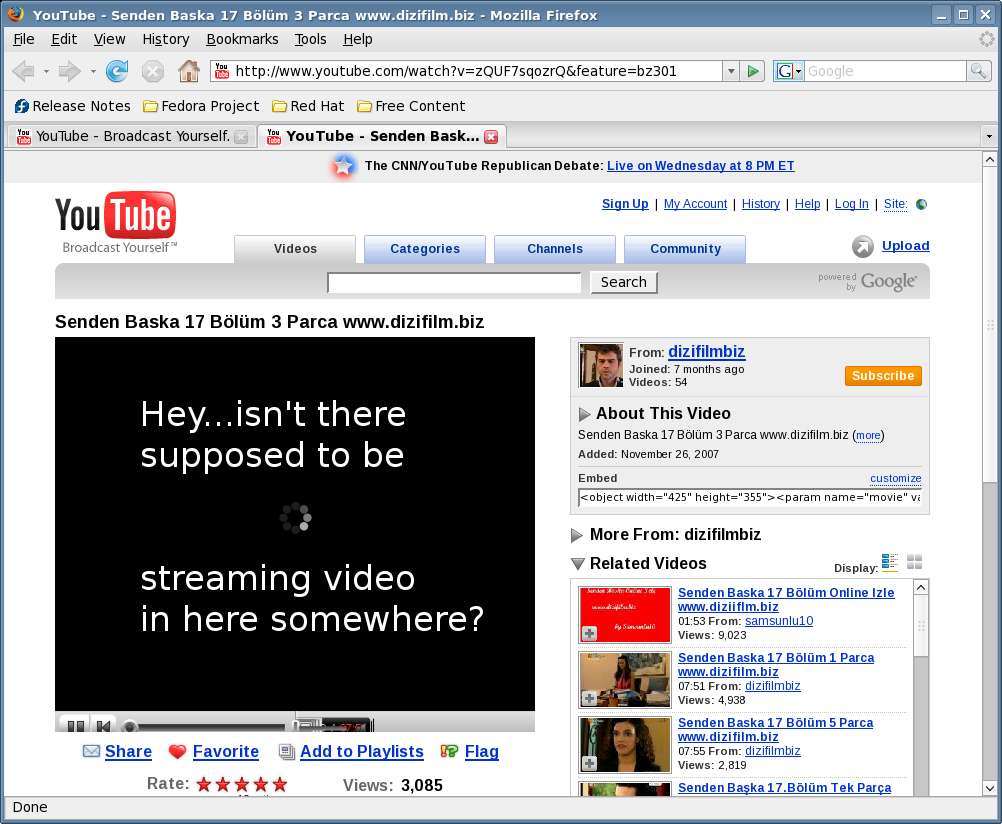Click the video seek bar knob
Viewport: 1002px width, 824px height.
click(129, 726)
